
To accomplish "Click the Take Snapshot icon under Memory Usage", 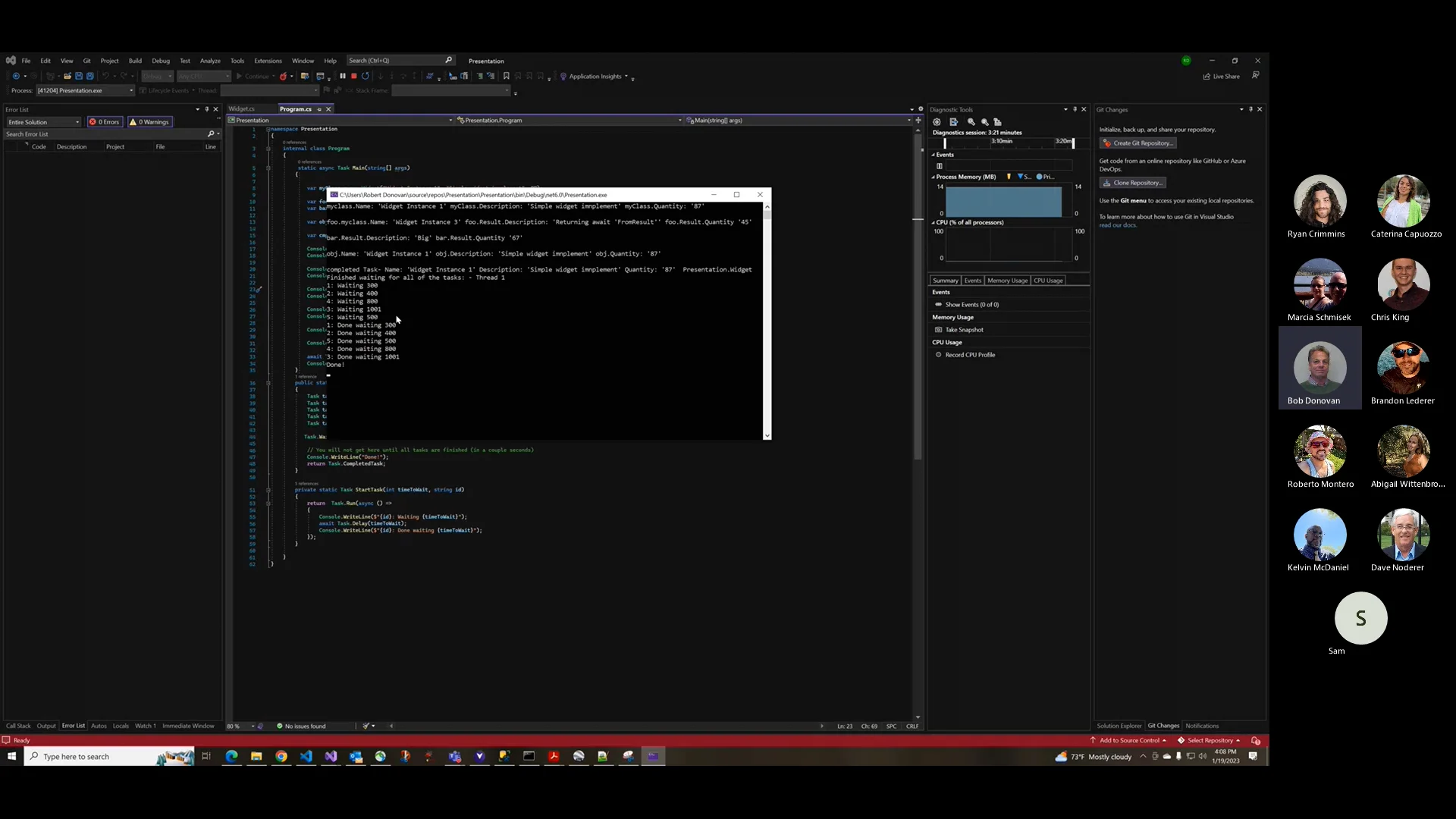I will [940, 330].
